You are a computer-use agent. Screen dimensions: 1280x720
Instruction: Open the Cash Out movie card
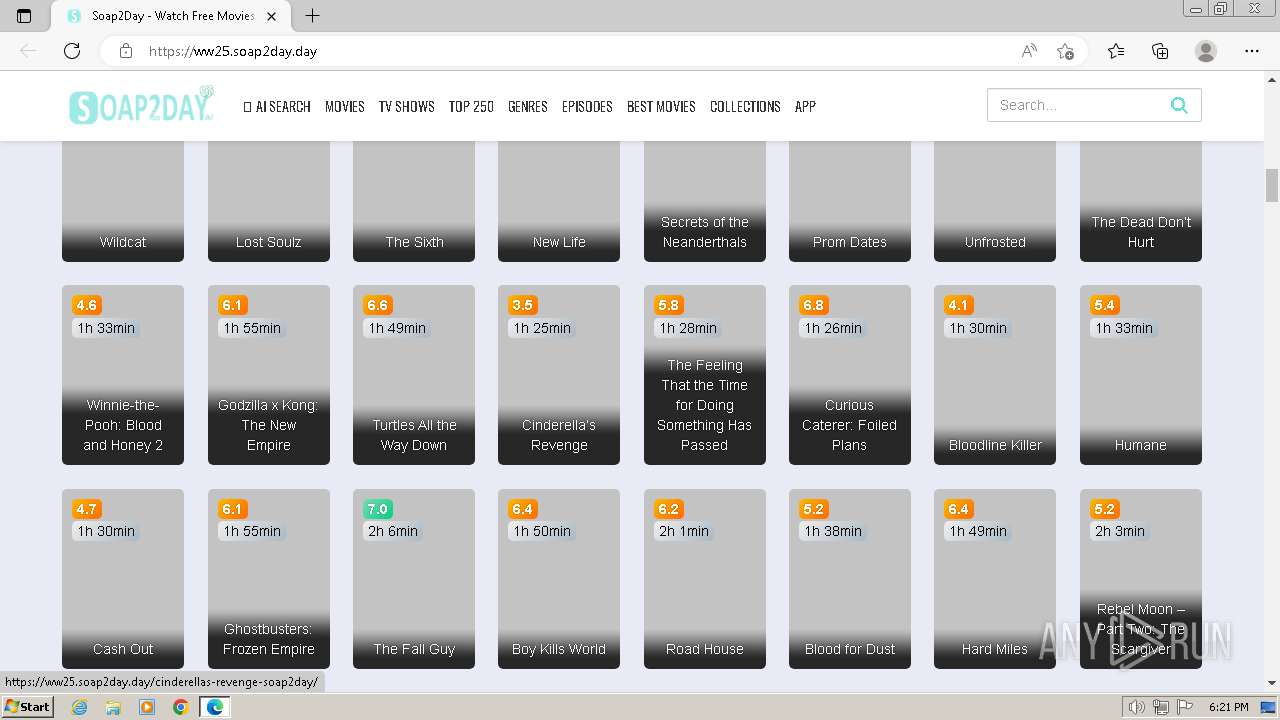click(x=123, y=579)
